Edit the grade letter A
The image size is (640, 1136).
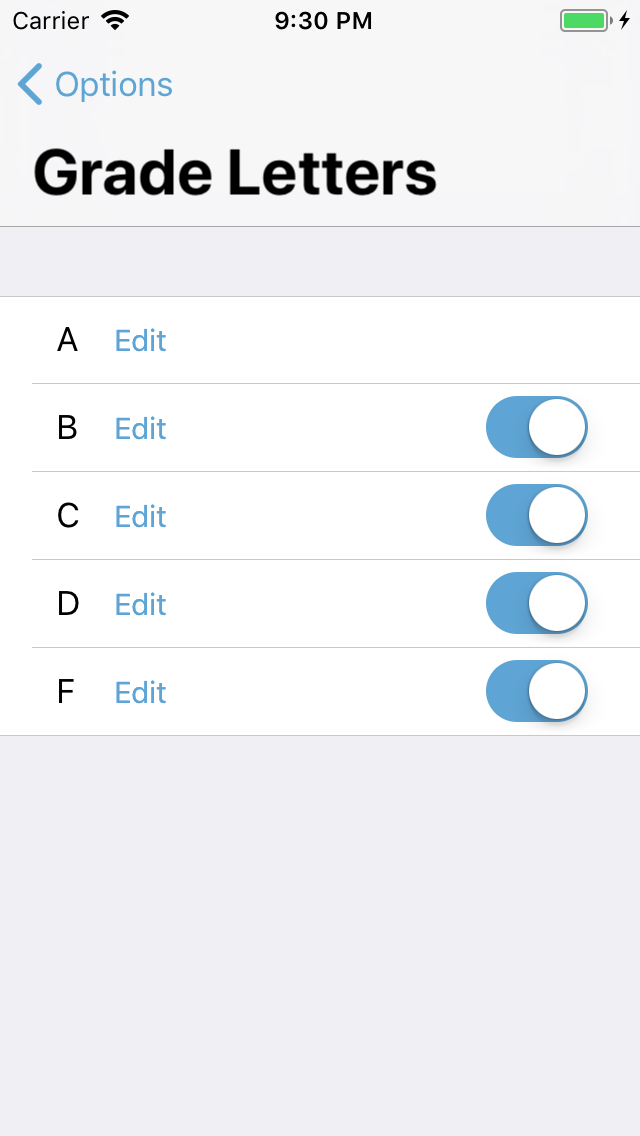tap(139, 340)
